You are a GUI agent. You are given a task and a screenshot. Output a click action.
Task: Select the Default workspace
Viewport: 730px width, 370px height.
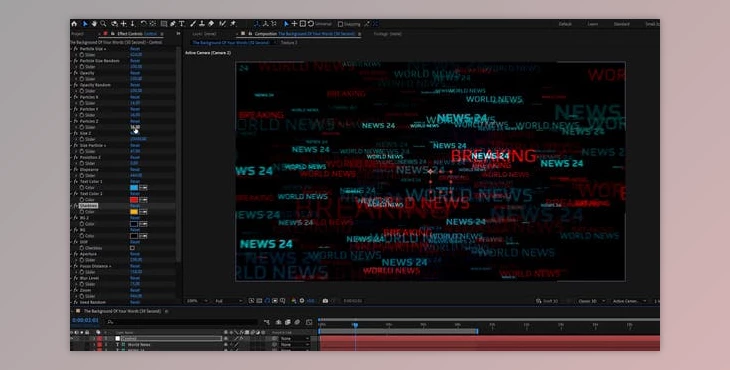(x=565, y=24)
